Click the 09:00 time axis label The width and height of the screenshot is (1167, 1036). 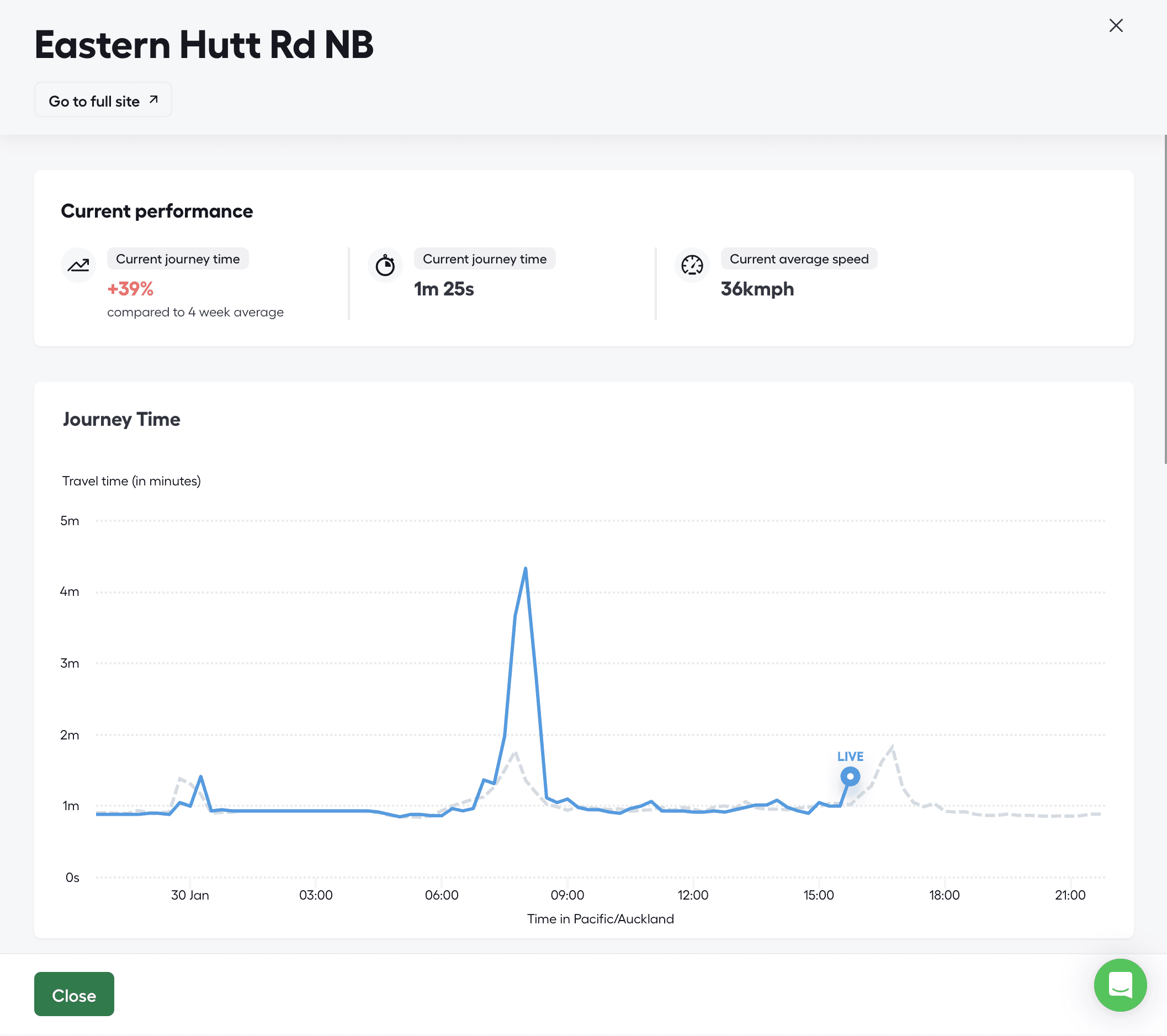567,895
